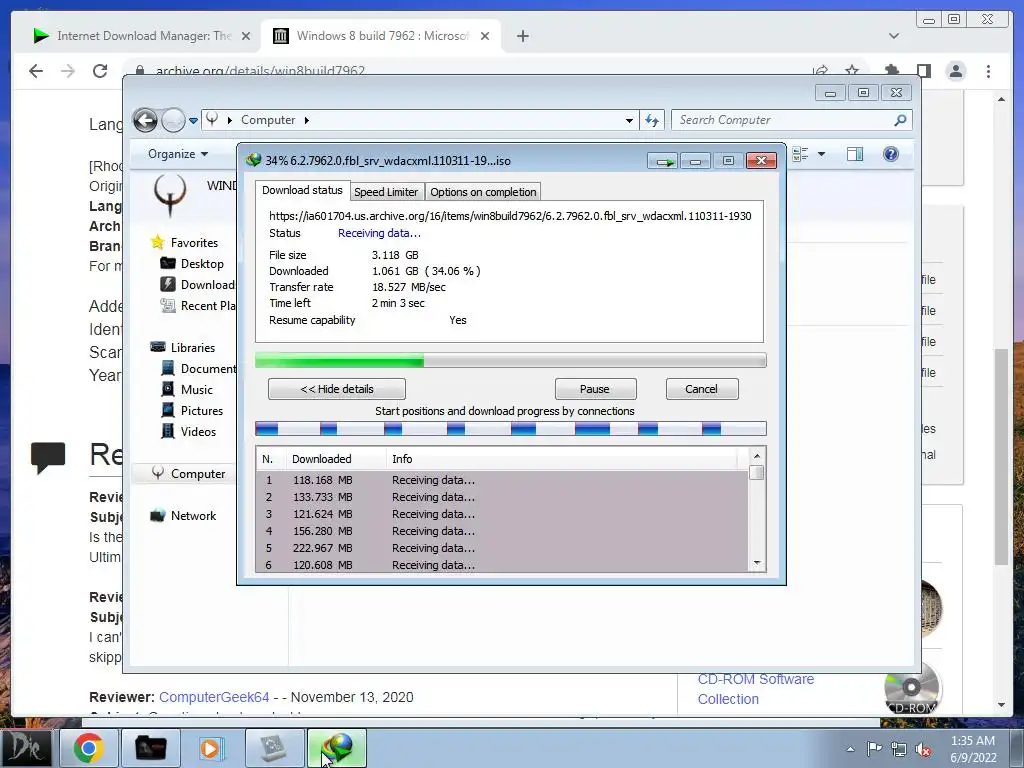The width and height of the screenshot is (1024, 768).
Task: Open media player taskbar icon
Action: (212, 748)
